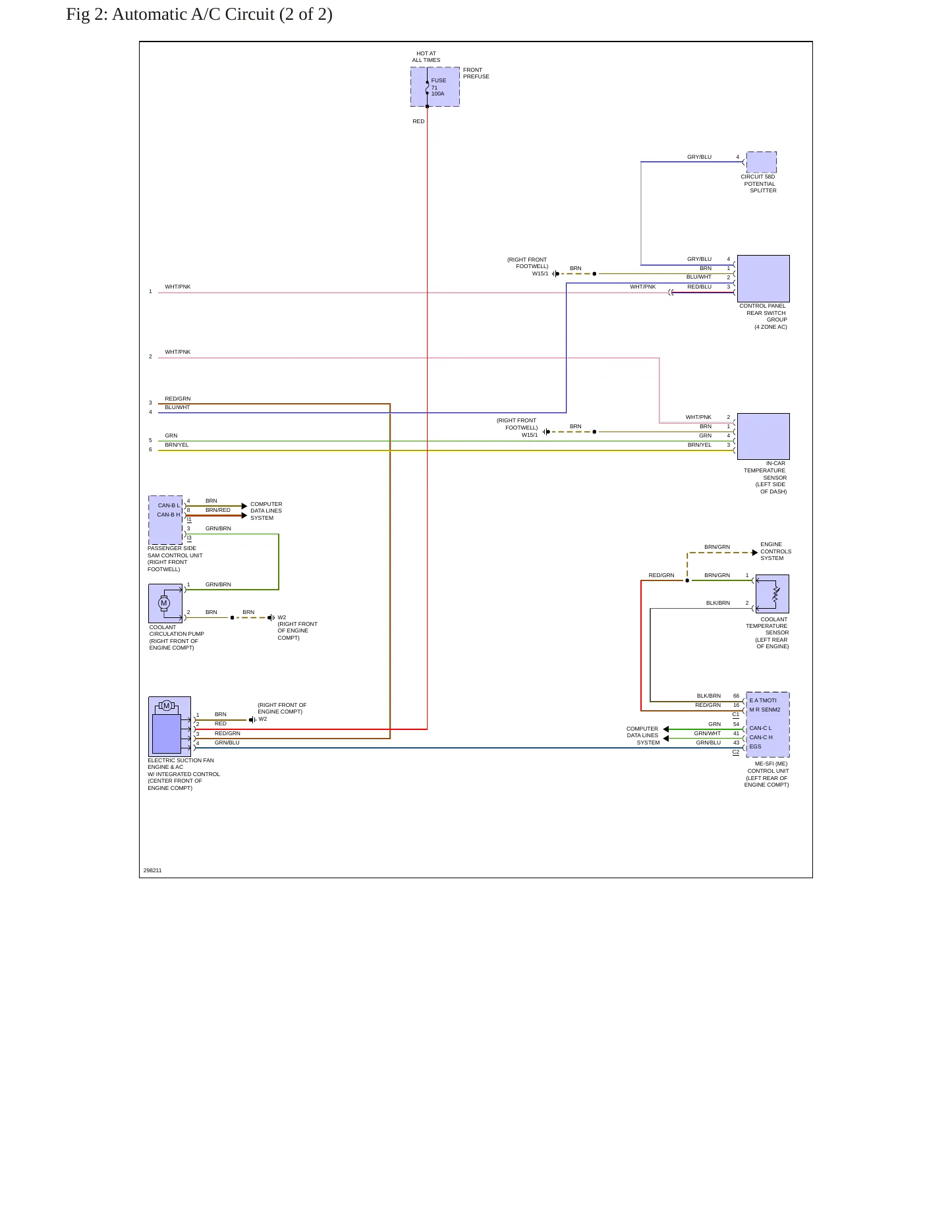The height and width of the screenshot is (1232, 952).
Task: Click diagram number '298211'
Action: (152, 871)
